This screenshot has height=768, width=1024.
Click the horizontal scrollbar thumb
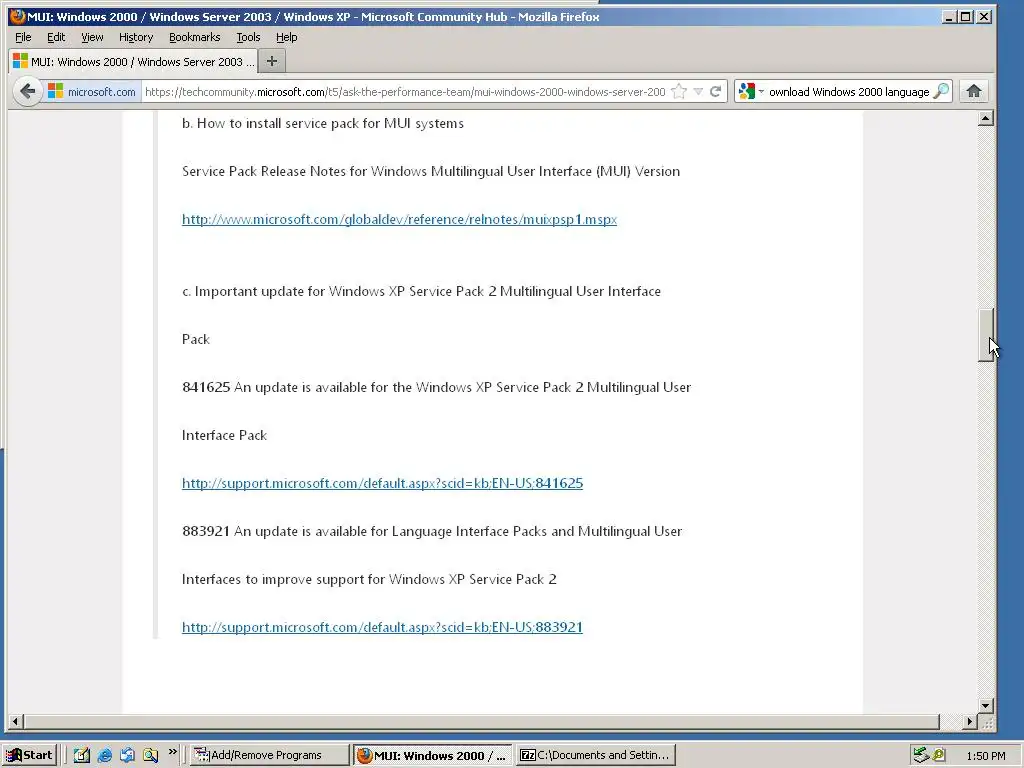pos(482,722)
